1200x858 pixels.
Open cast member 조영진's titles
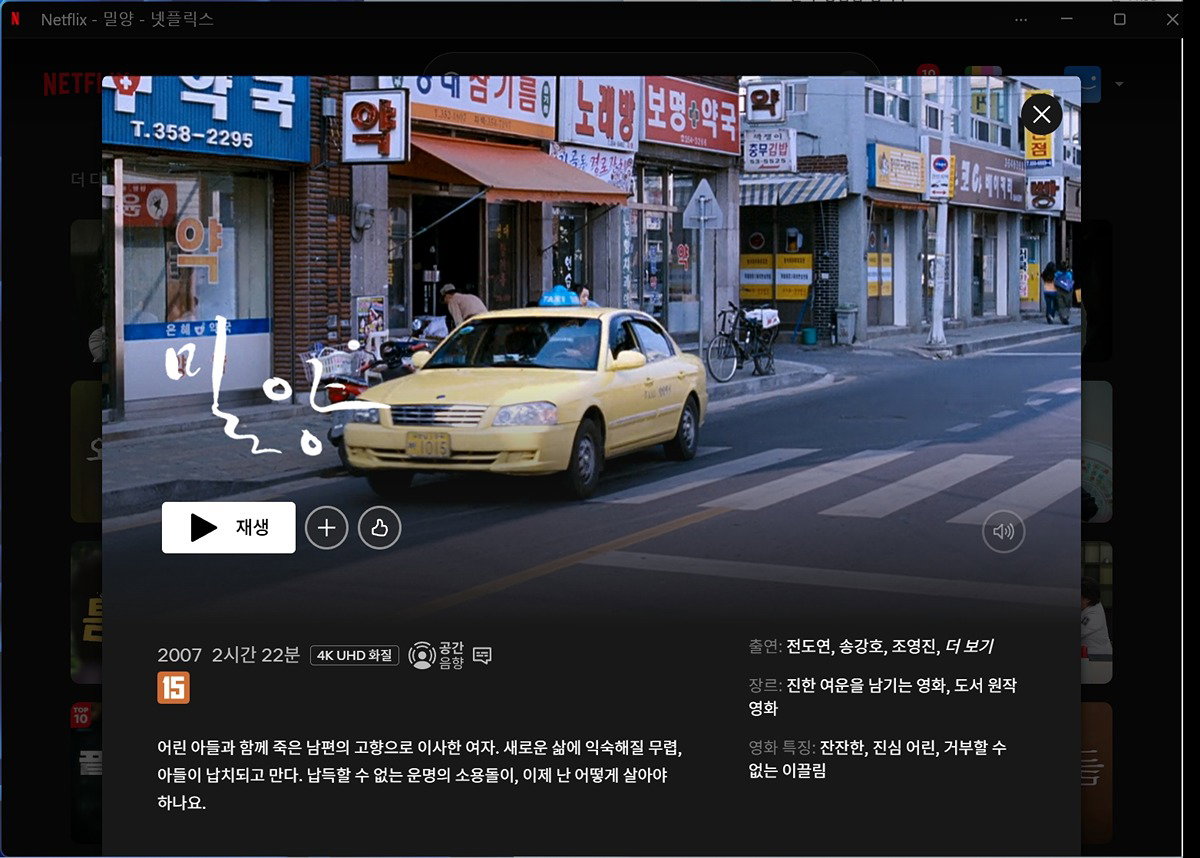click(915, 646)
